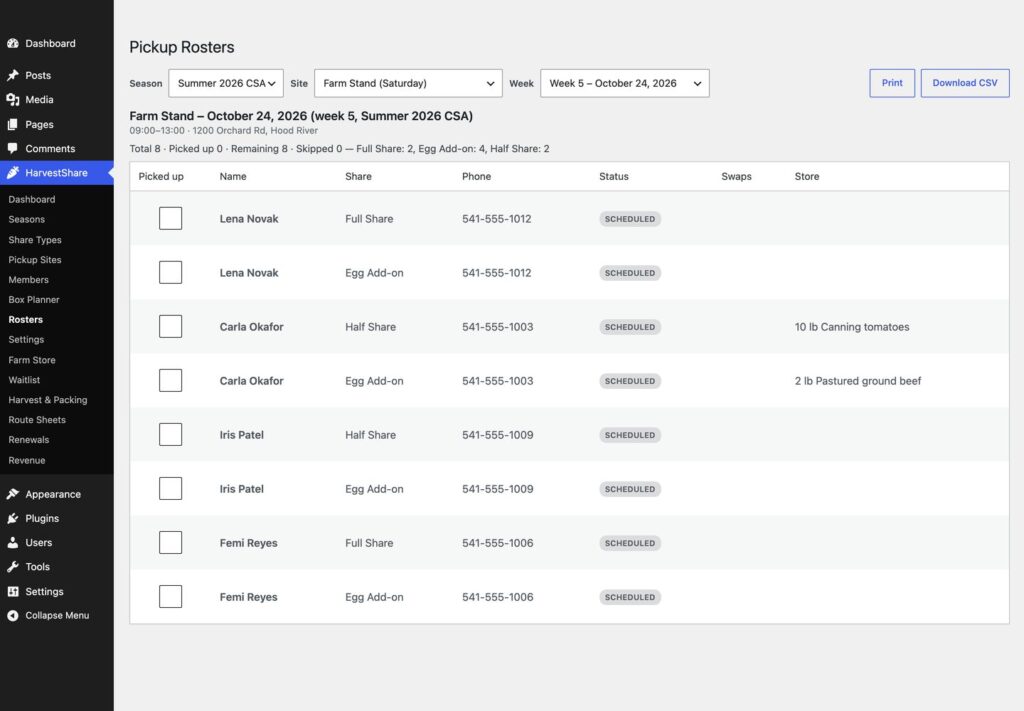Click "2 lb Pastured ground beef" store item
This screenshot has width=1024, height=711.
(857, 381)
